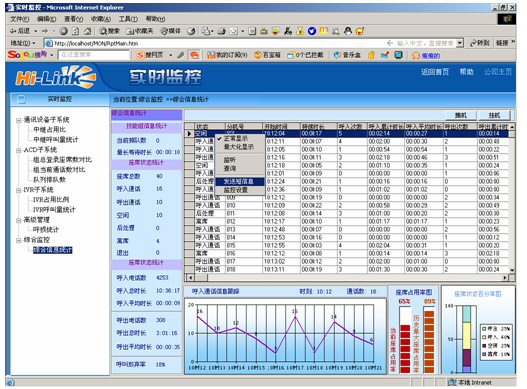The height and width of the screenshot is (389, 527).
Task: Select 发送短信息 in the context menu
Action: pos(239,181)
